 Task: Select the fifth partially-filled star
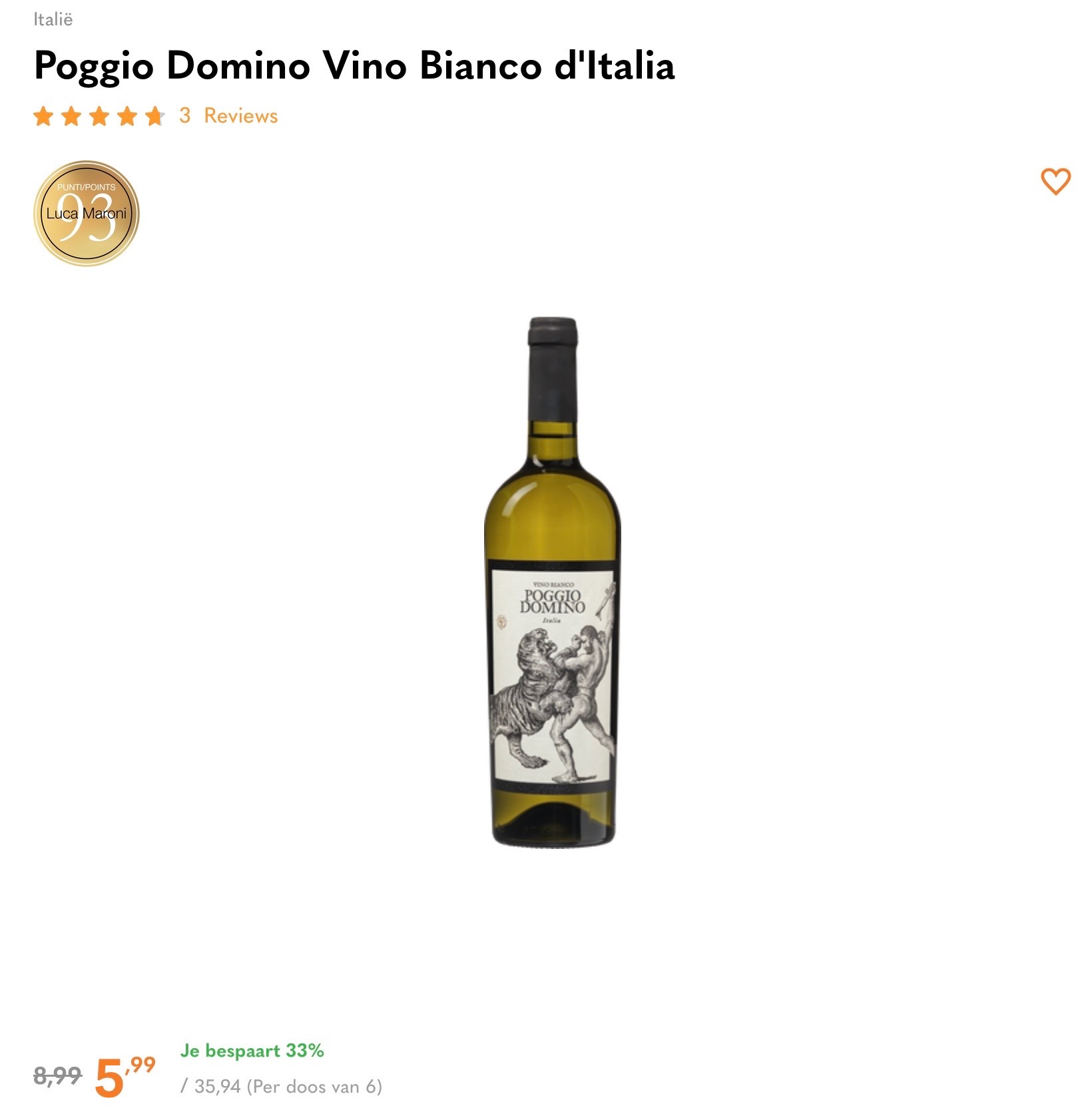pyautogui.click(x=156, y=116)
